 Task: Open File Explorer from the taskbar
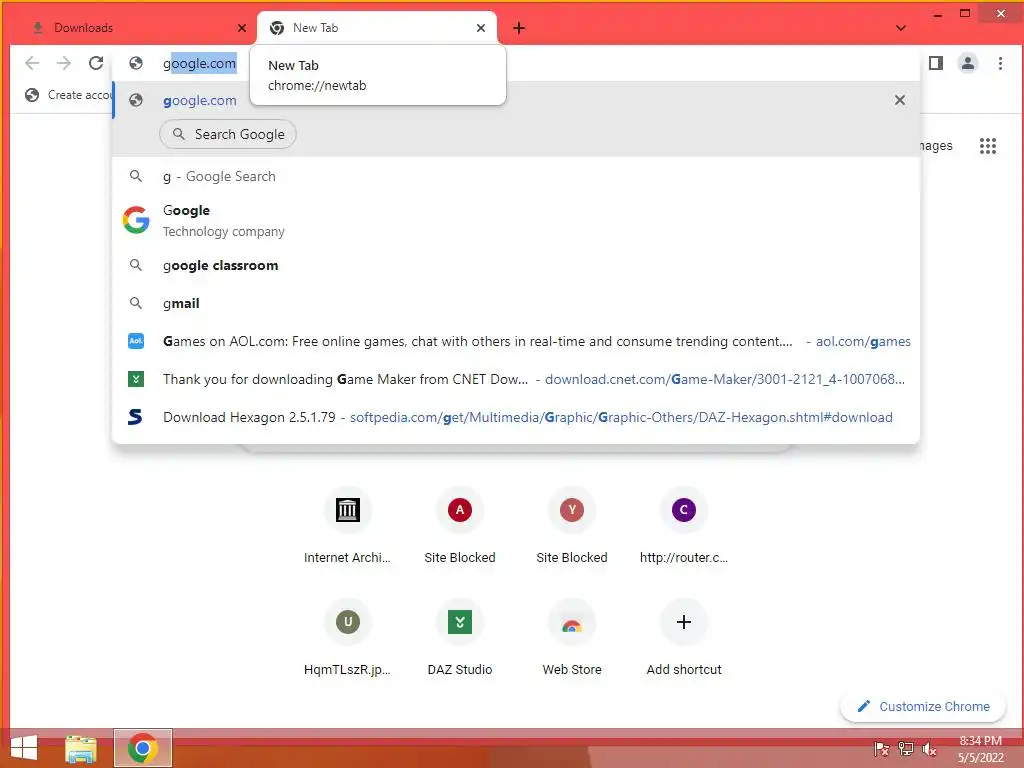tap(81, 748)
